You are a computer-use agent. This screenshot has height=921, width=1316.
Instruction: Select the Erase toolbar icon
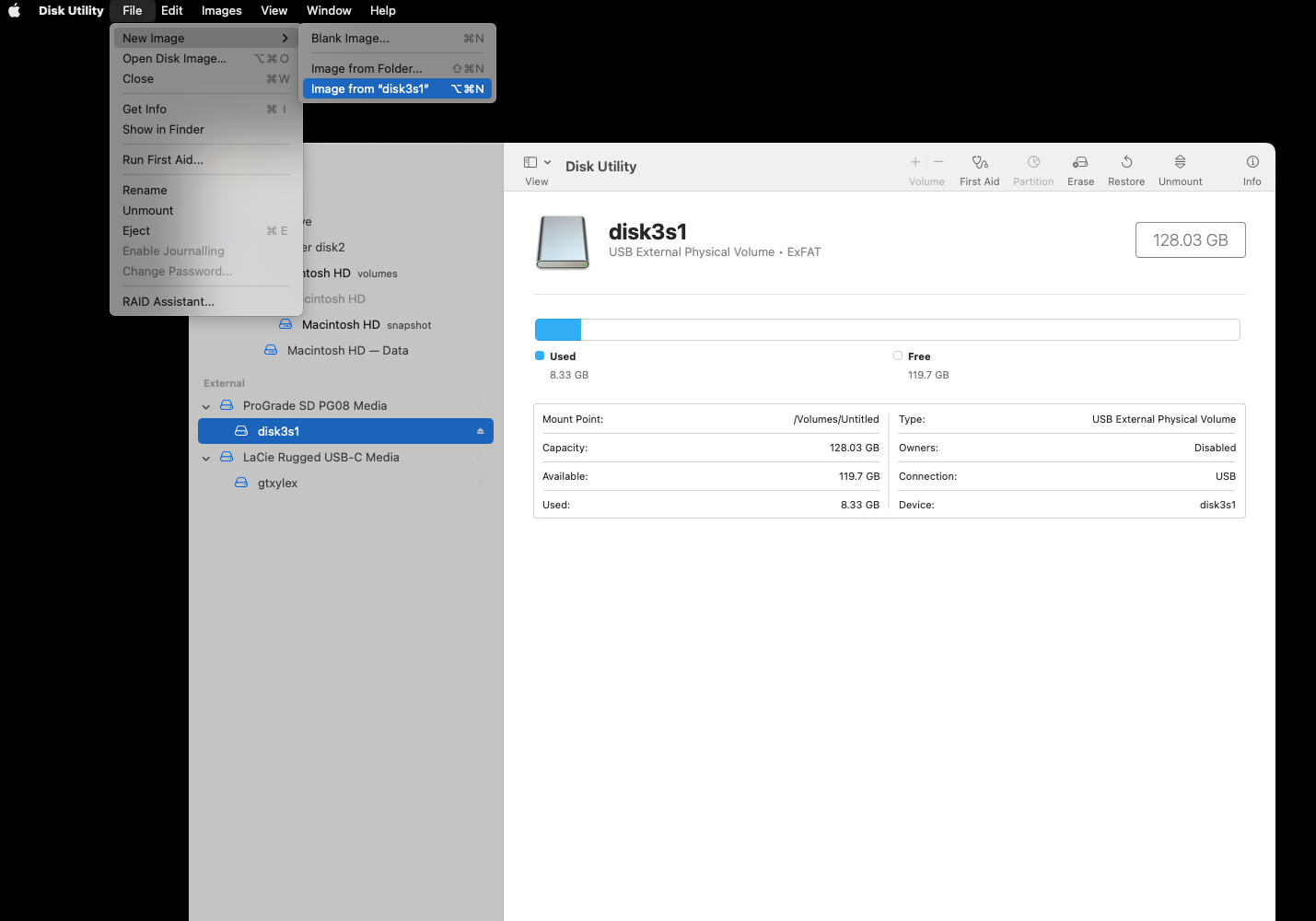click(1080, 169)
